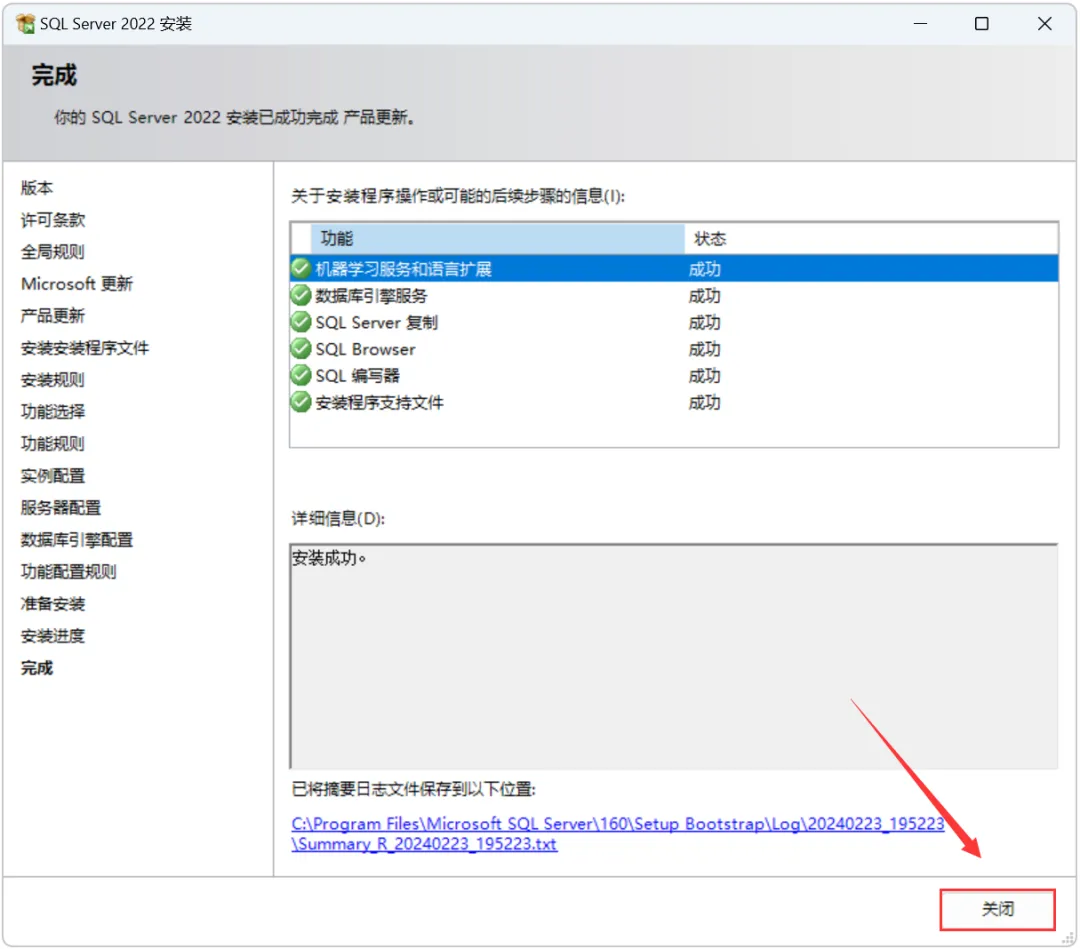Image resolution: width=1080 pixels, height=949 pixels.
Task: Click the SQL Server setup title bar icon
Action: click(25, 24)
